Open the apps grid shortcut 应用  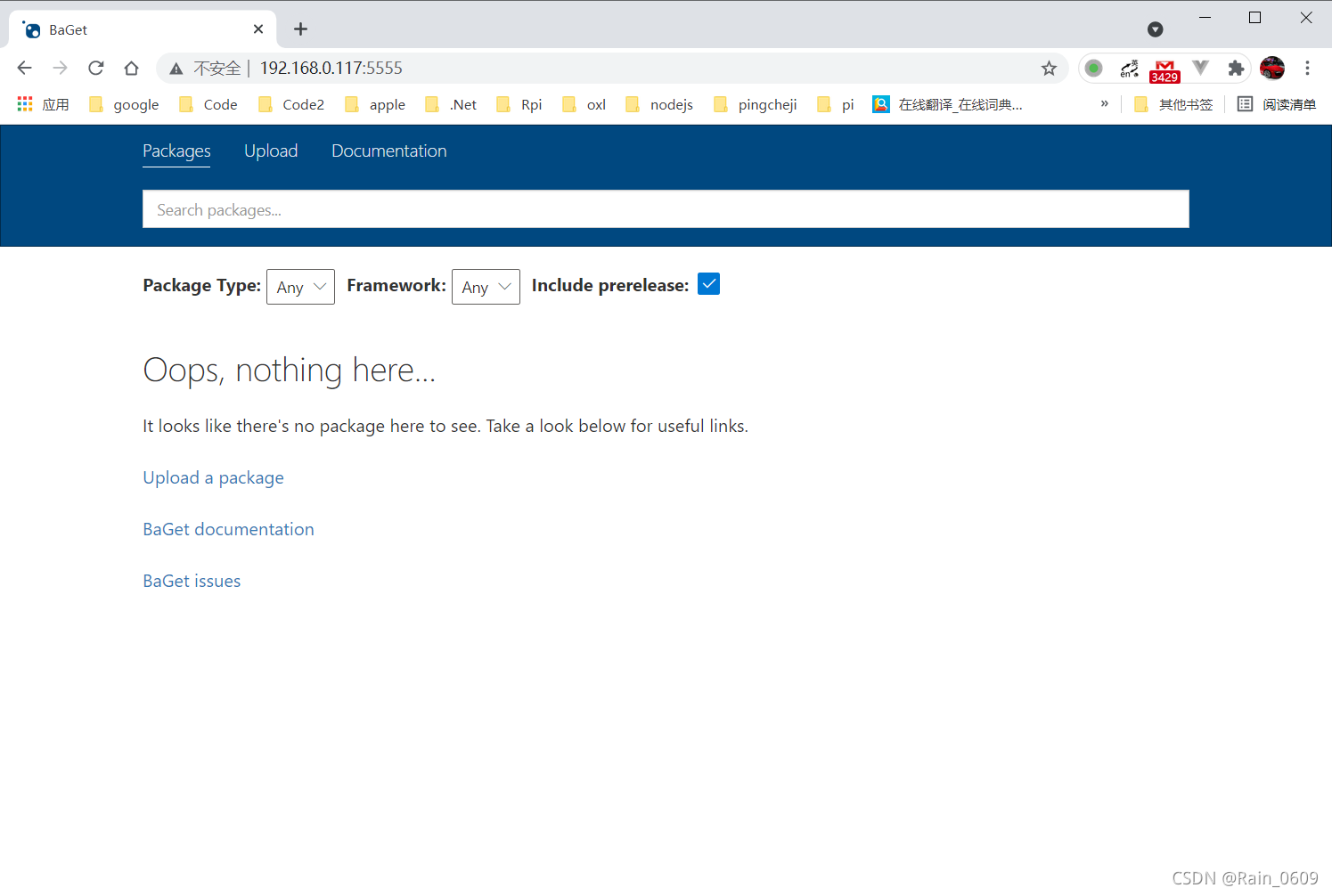(x=43, y=104)
